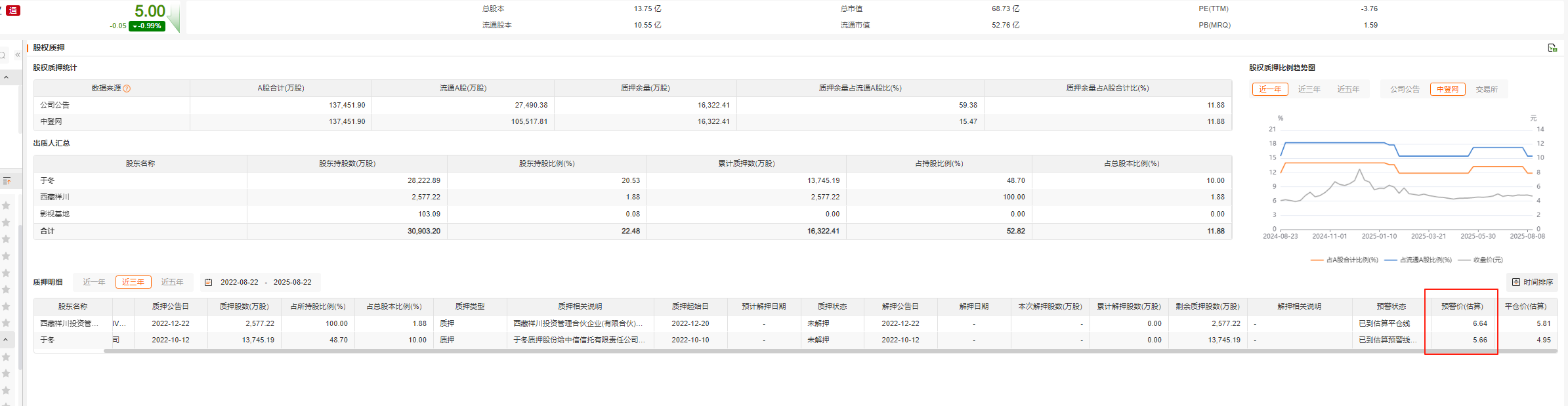Click the red 通 badge icon
This screenshot has width=1568, height=406.
(12, 10)
